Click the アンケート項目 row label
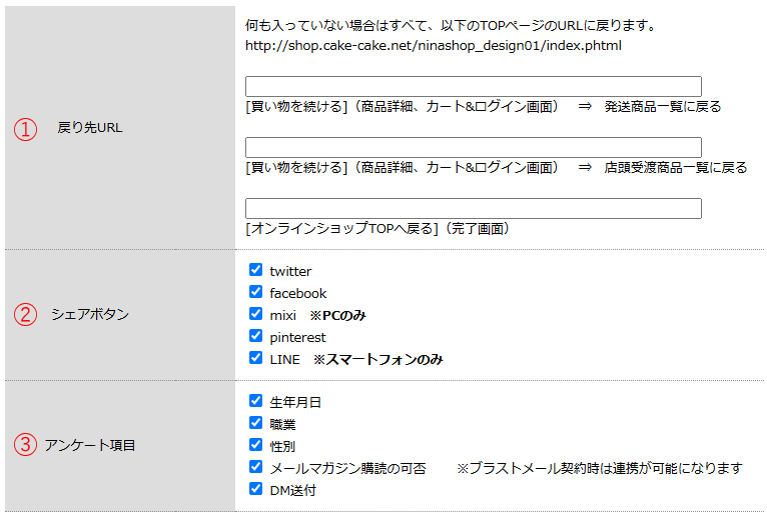Viewport: 767px width, 514px height. tap(90, 445)
